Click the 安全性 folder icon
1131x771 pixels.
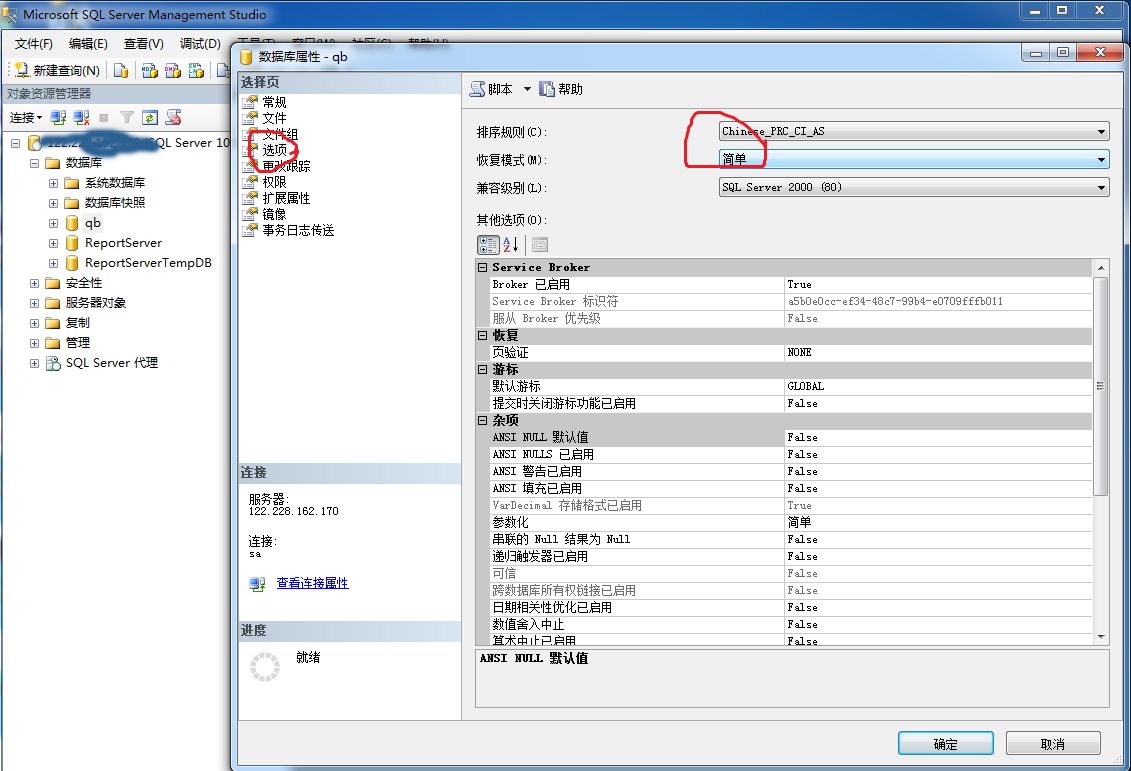point(53,283)
